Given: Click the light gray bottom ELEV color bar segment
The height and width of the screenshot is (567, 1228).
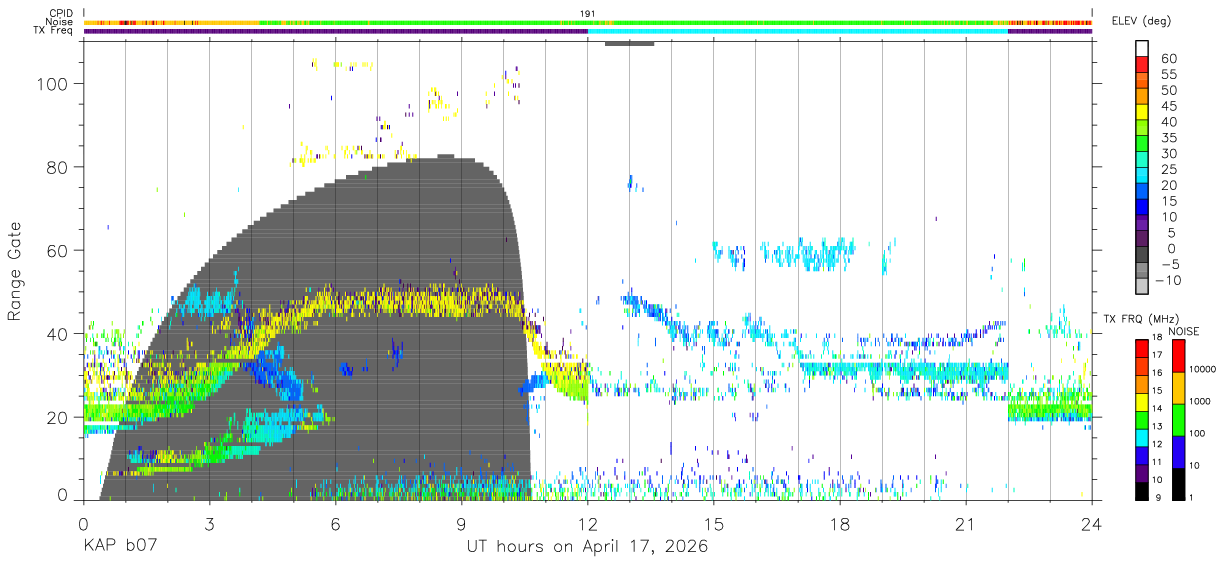Looking at the screenshot, I should pos(1143,286).
